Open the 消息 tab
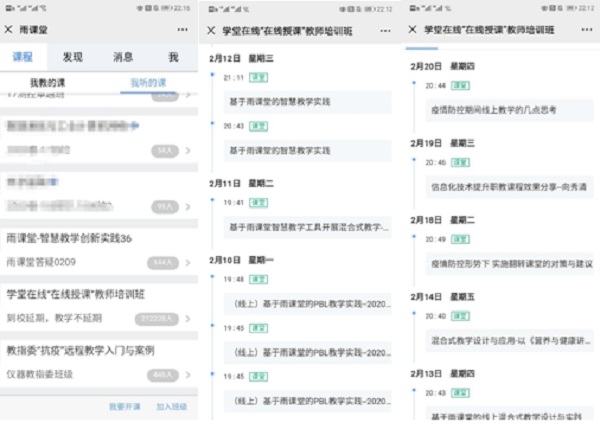The width and height of the screenshot is (600, 429). [123, 58]
